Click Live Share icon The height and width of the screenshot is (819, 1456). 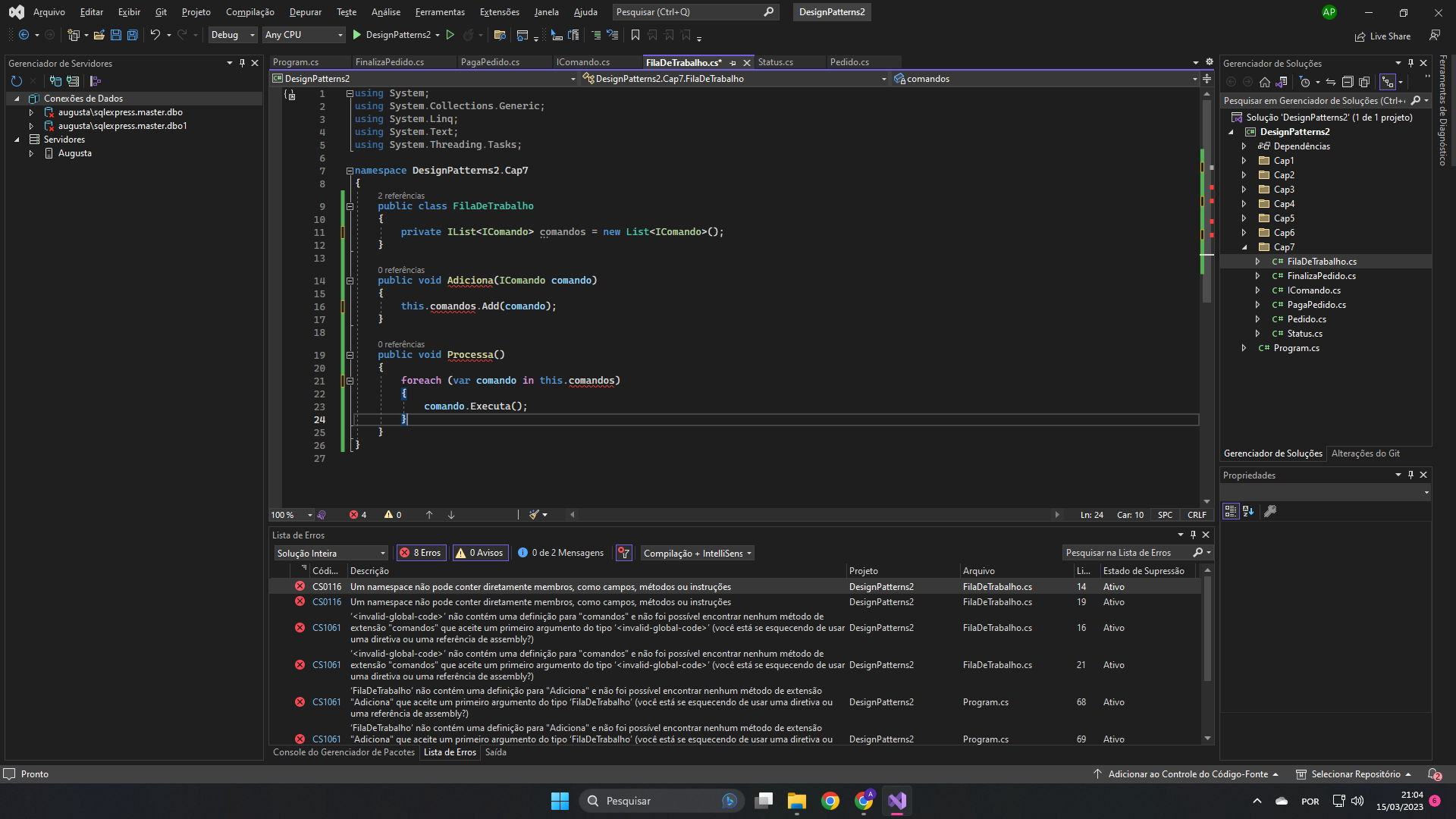pyautogui.click(x=1382, y=36)
